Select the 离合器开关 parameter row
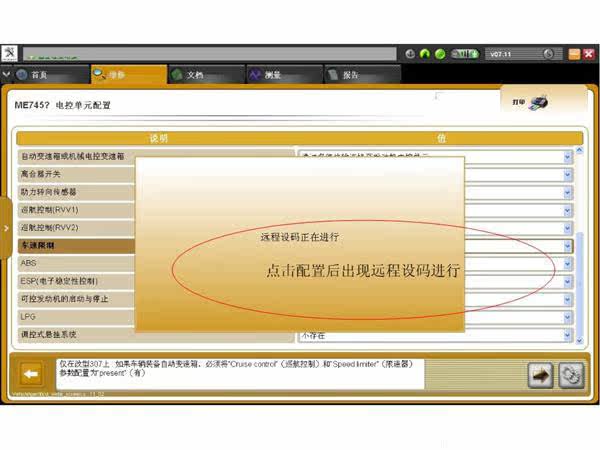600x450 pixels. 77,174
